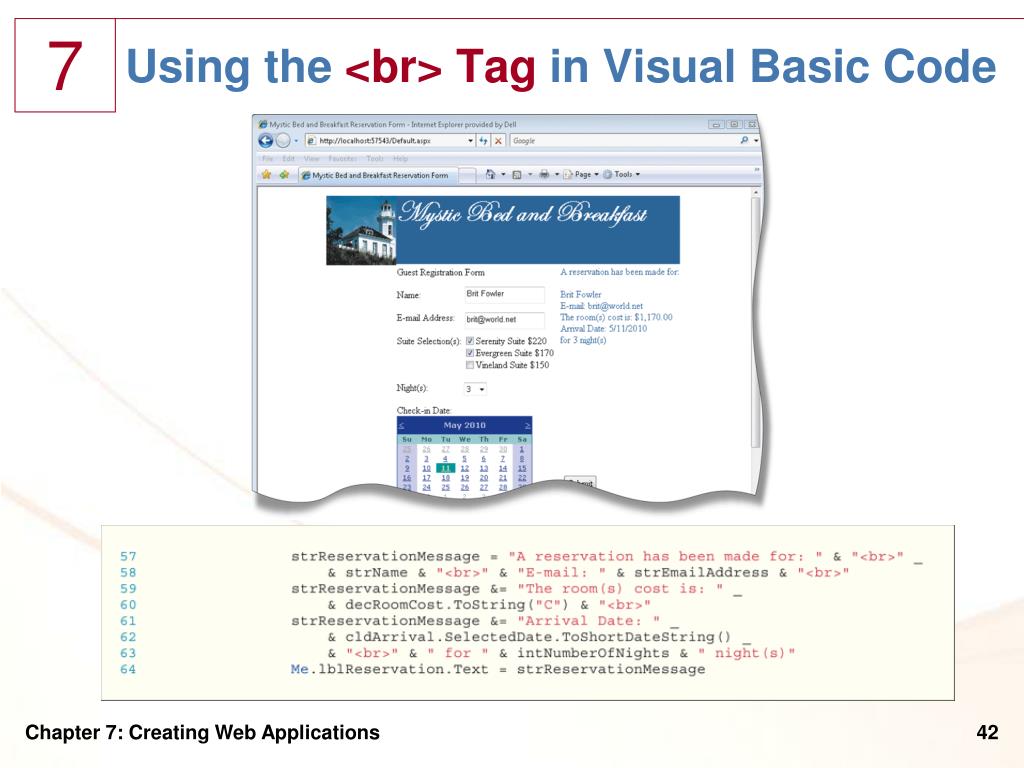Select May 11 in the calendar
The width and height of the screenshot is (1024, 768).
coord(445,468)
